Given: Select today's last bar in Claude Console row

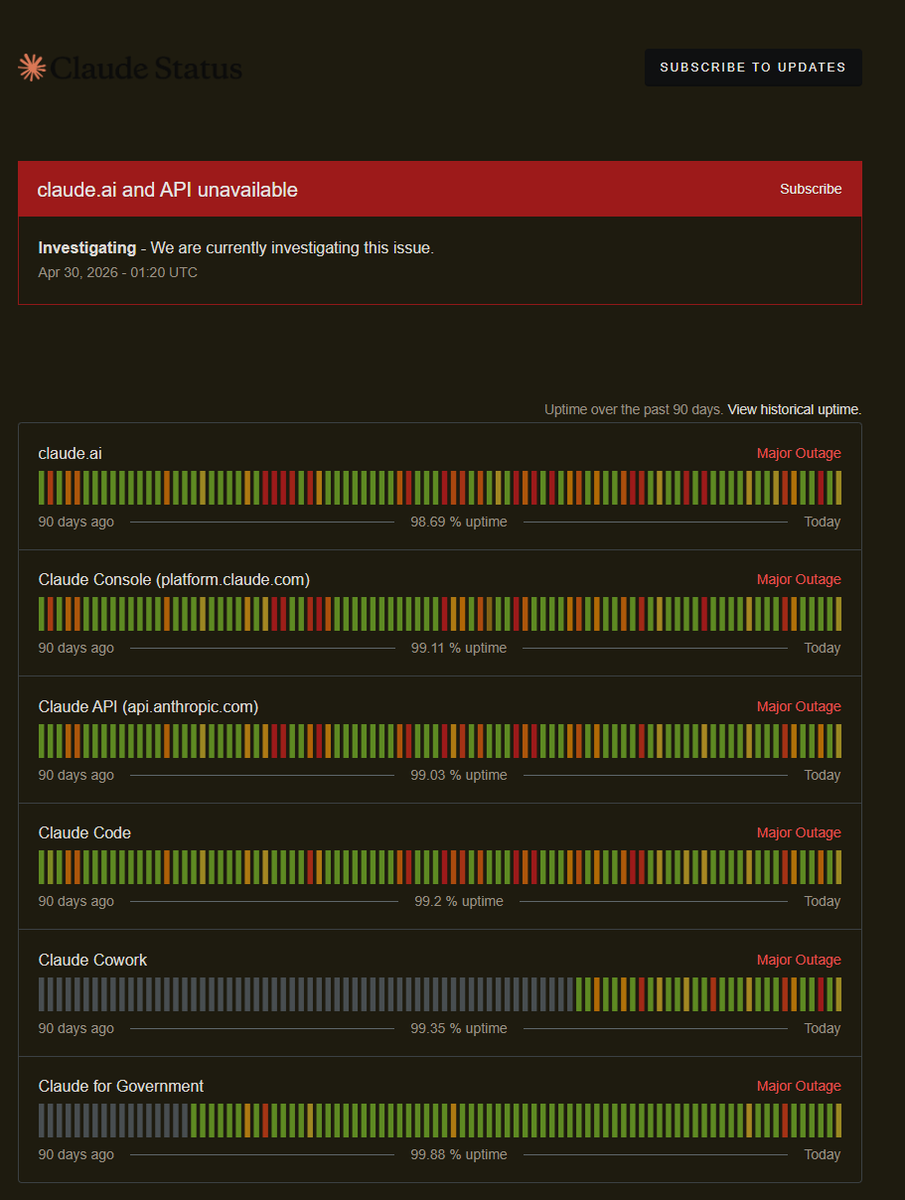Looking at the screenshot, I should click(838, 614).
